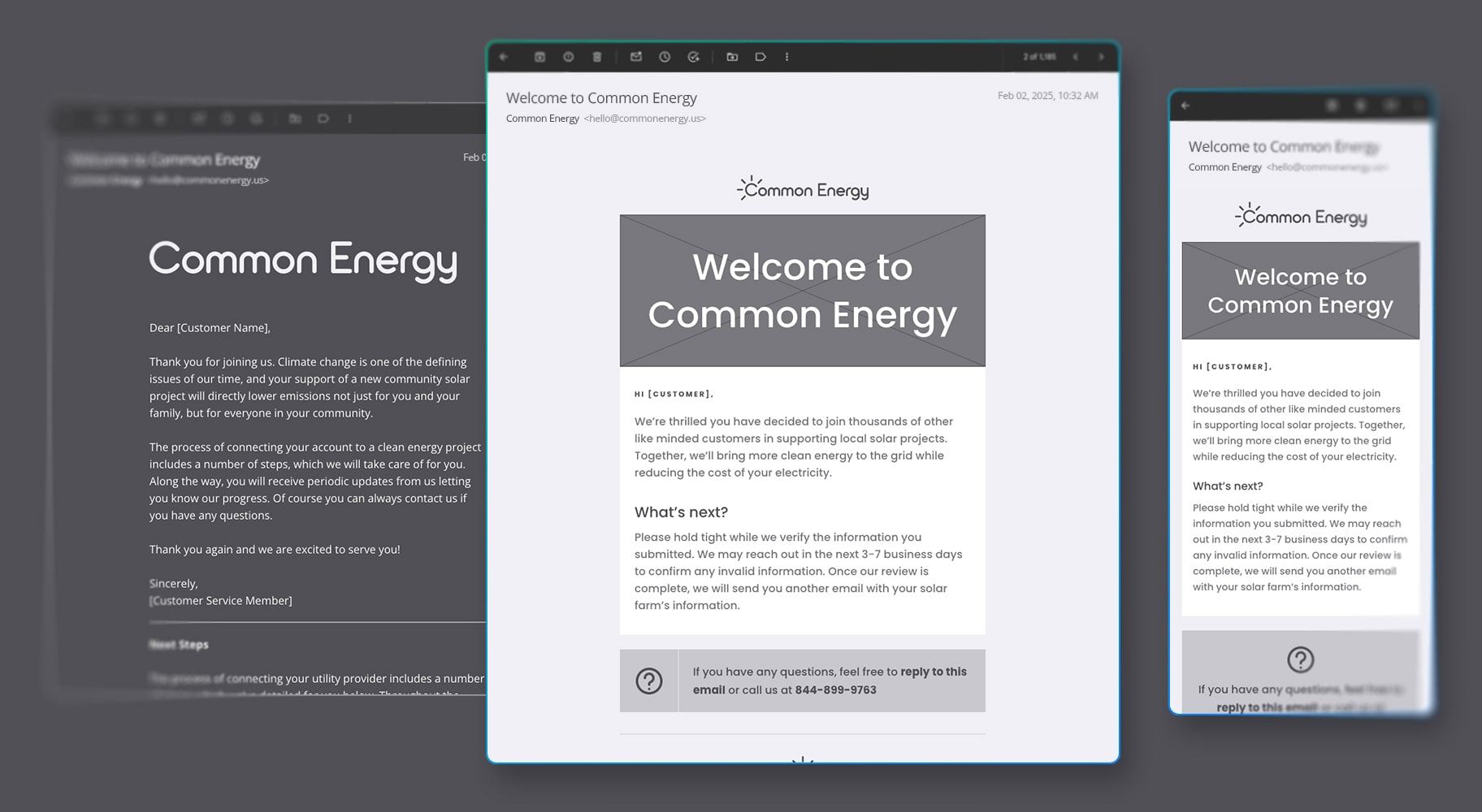Open Move to folder in center toolbar

tap(732, 57)
